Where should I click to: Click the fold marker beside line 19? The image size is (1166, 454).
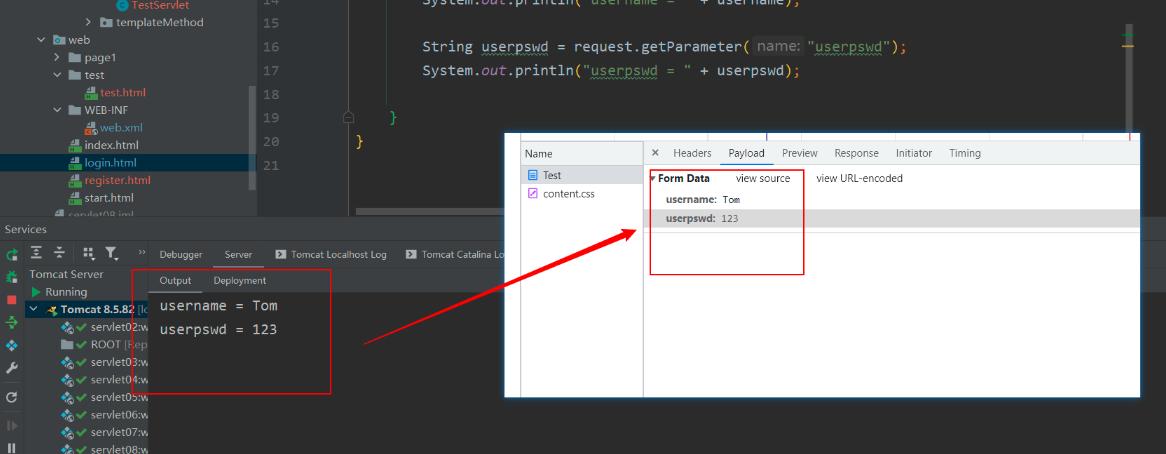coord(347,117)
